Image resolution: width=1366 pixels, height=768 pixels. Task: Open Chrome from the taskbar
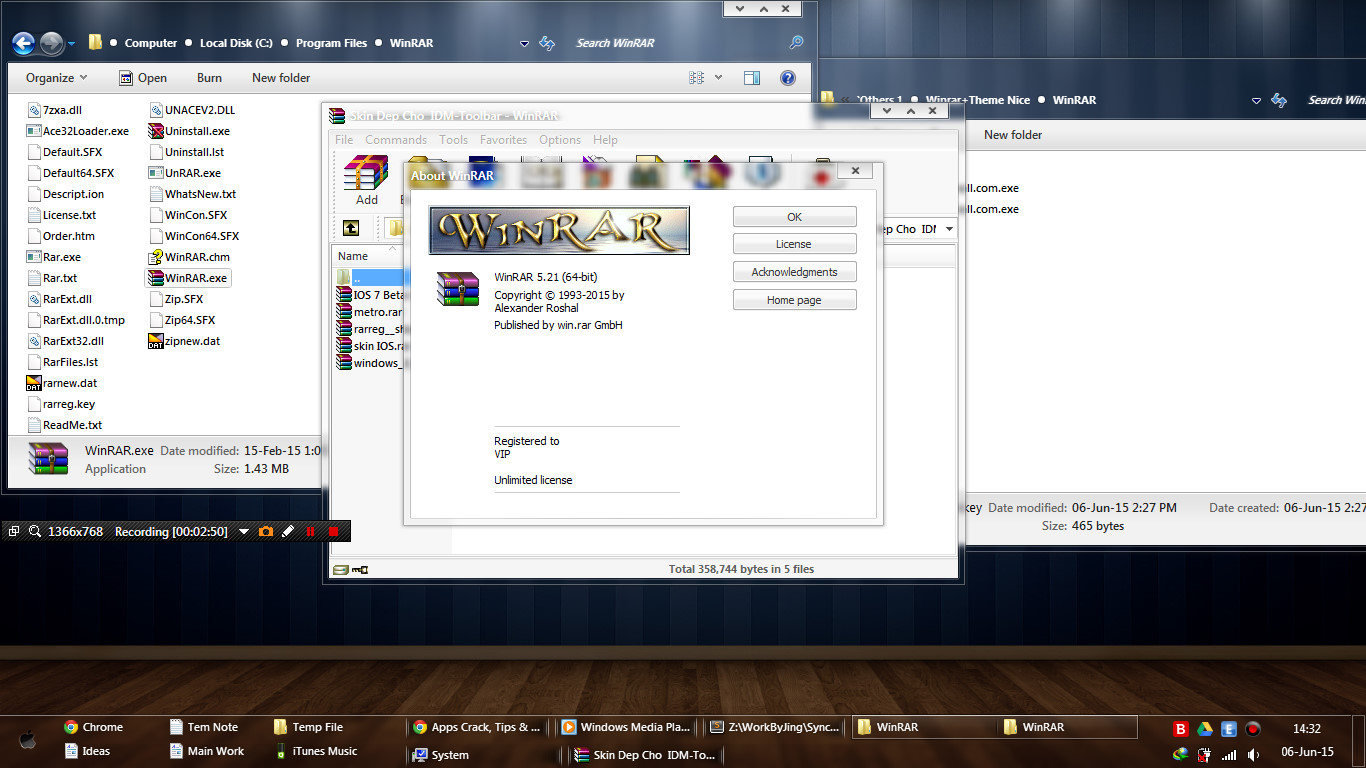point(93,727)
